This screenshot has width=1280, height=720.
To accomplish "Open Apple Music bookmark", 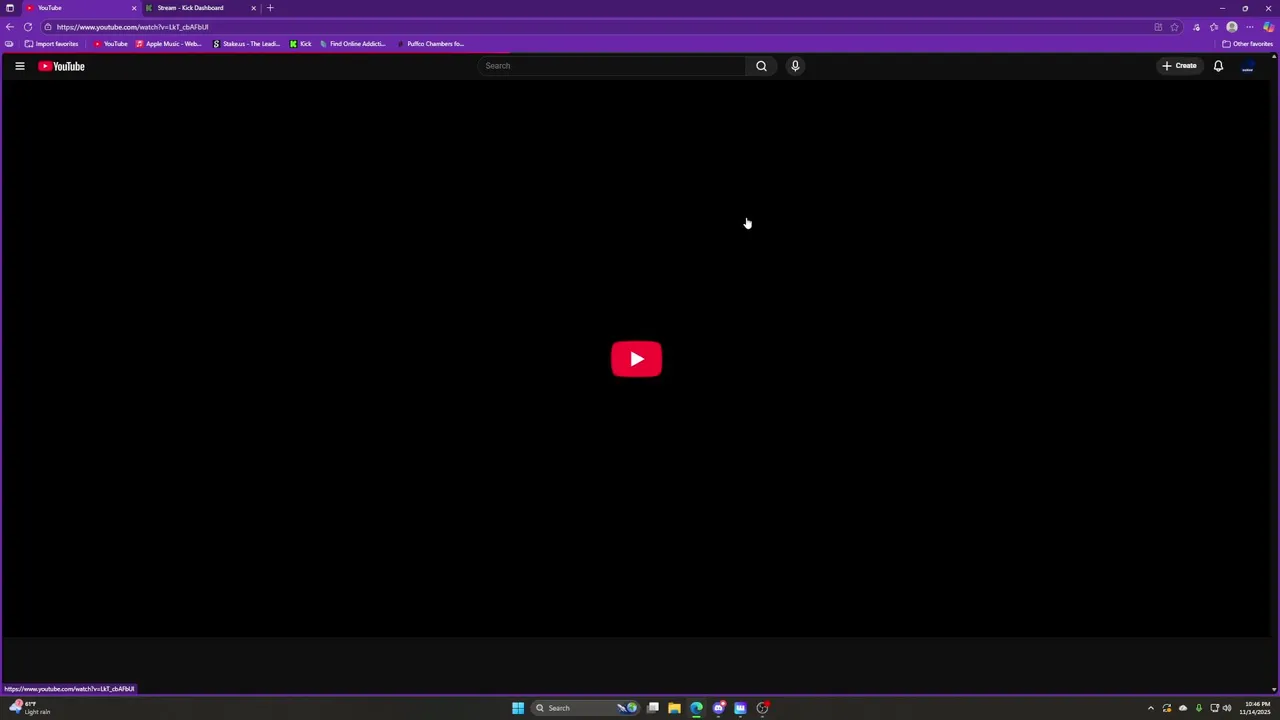I will 168,44.
